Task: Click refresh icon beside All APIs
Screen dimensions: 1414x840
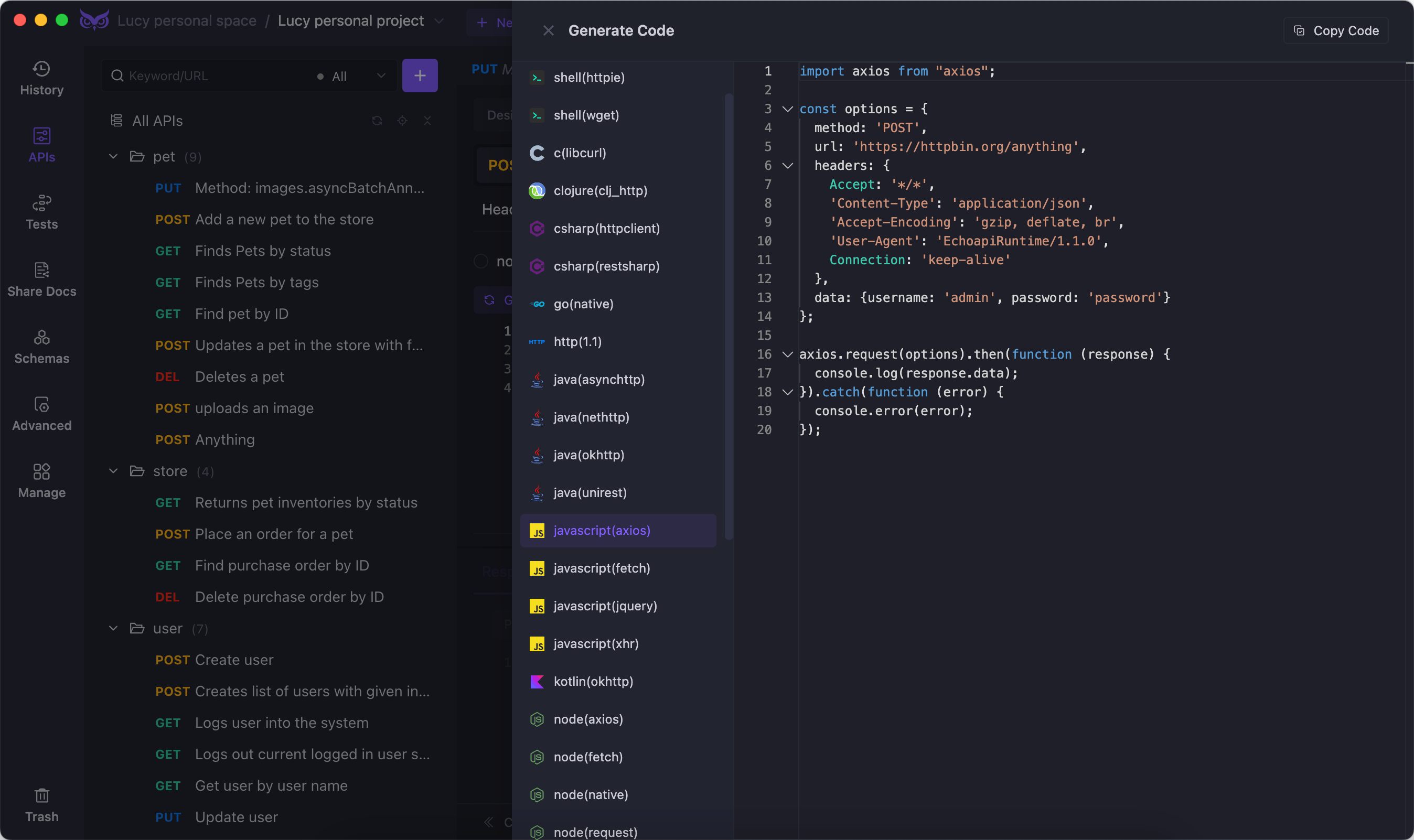Action: pos(377,121)
